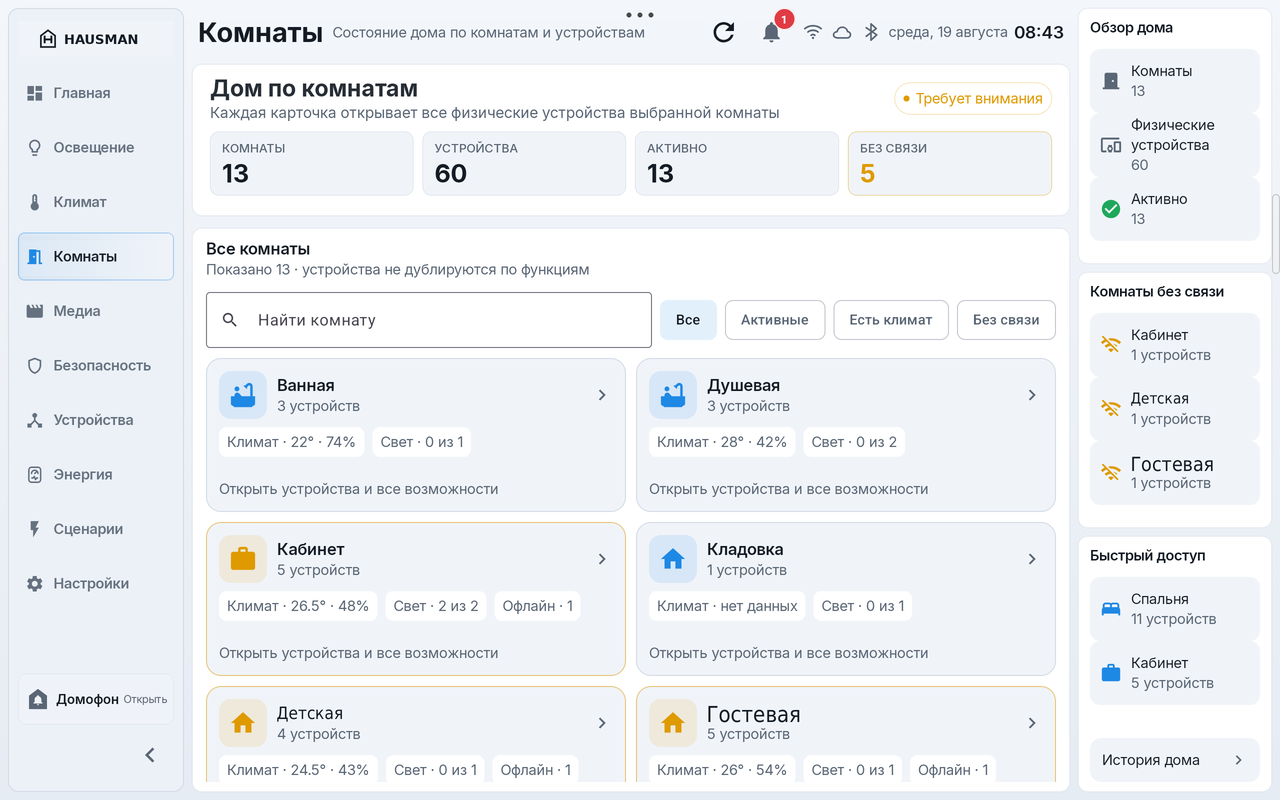Click the right panel scrollbar
Screen dimensions: 1280x800
point(1275,234)
